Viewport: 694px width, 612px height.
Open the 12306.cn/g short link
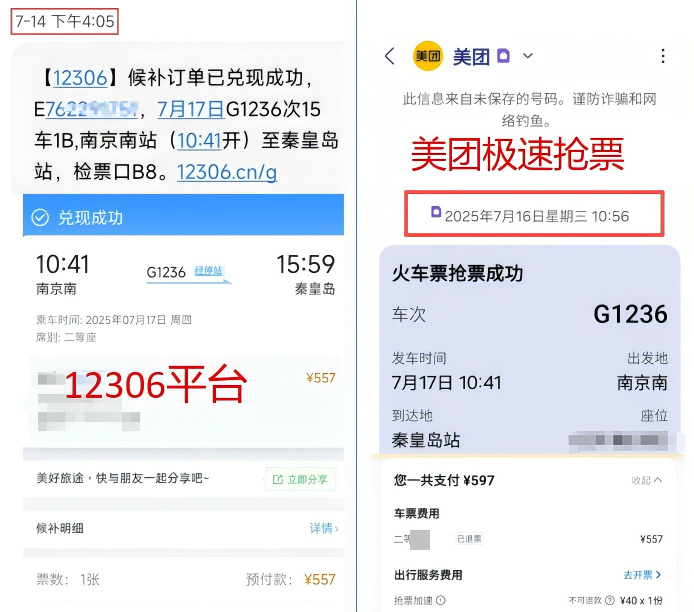point(227,172)
